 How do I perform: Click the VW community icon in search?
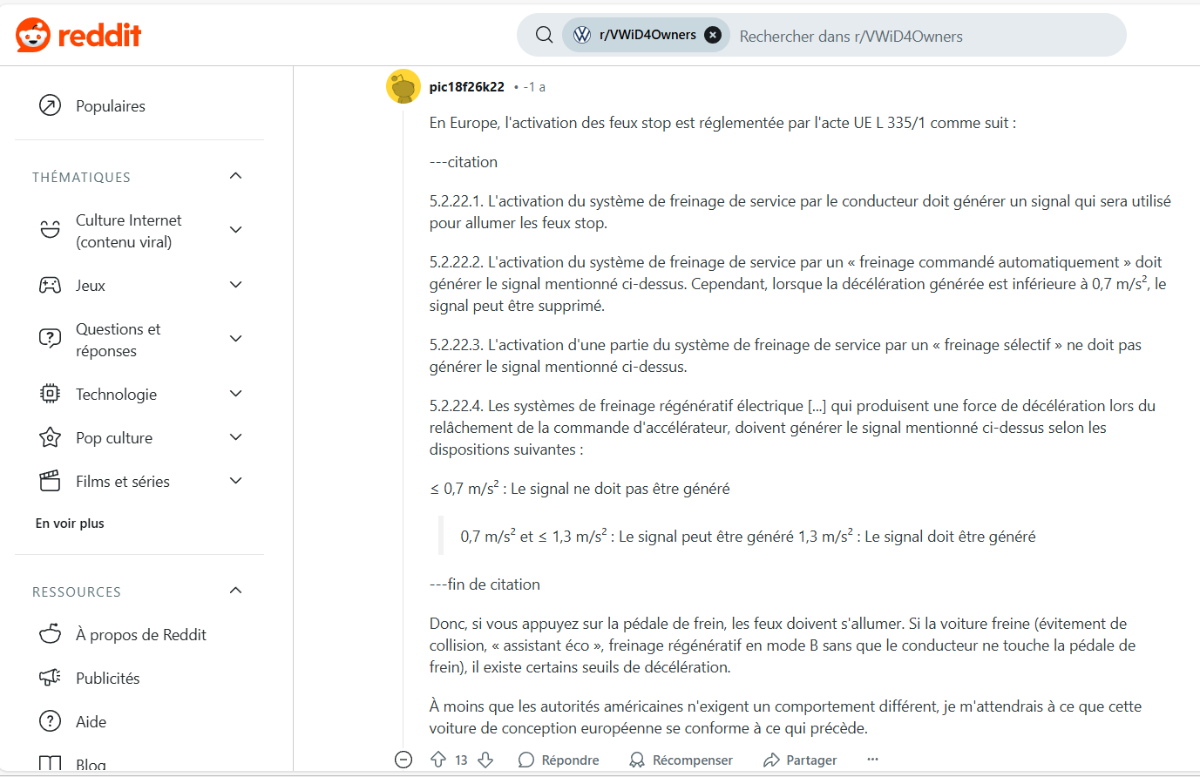pos(582,35)
